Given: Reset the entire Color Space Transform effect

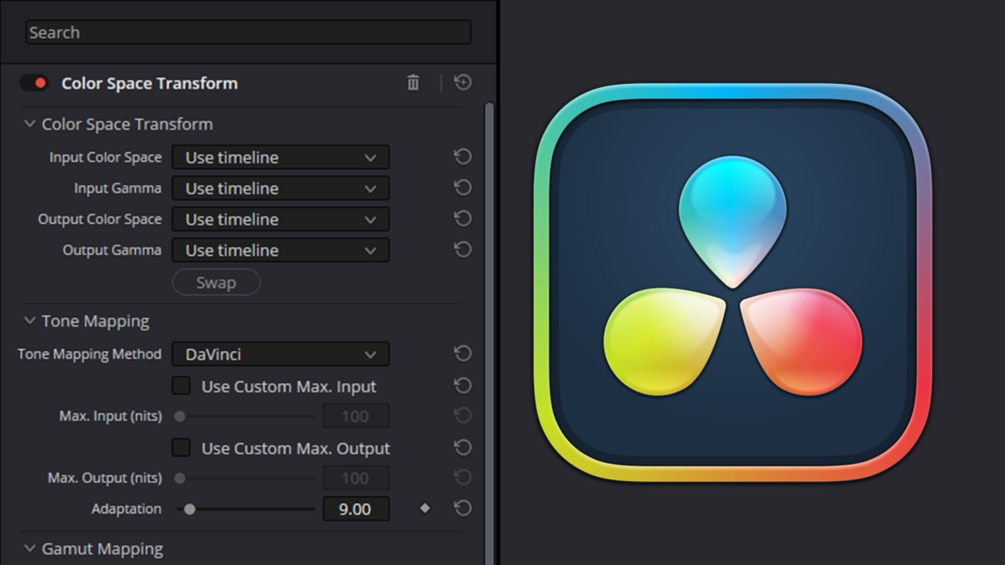Looking at the screenshot, I should click(463, 83).
